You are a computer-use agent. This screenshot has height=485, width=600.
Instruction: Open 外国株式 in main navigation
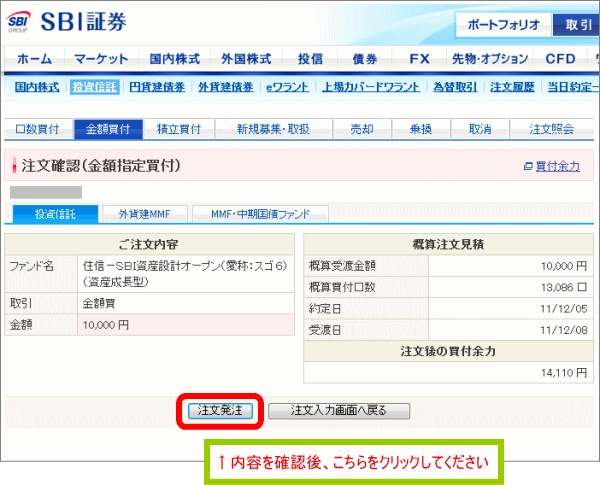pos(246,59)
